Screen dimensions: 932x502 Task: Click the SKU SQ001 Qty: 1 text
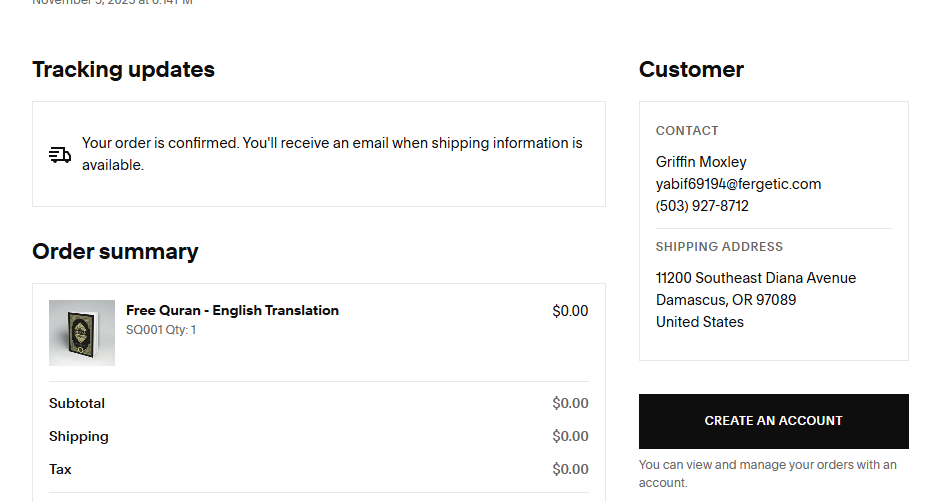(161, 329)
